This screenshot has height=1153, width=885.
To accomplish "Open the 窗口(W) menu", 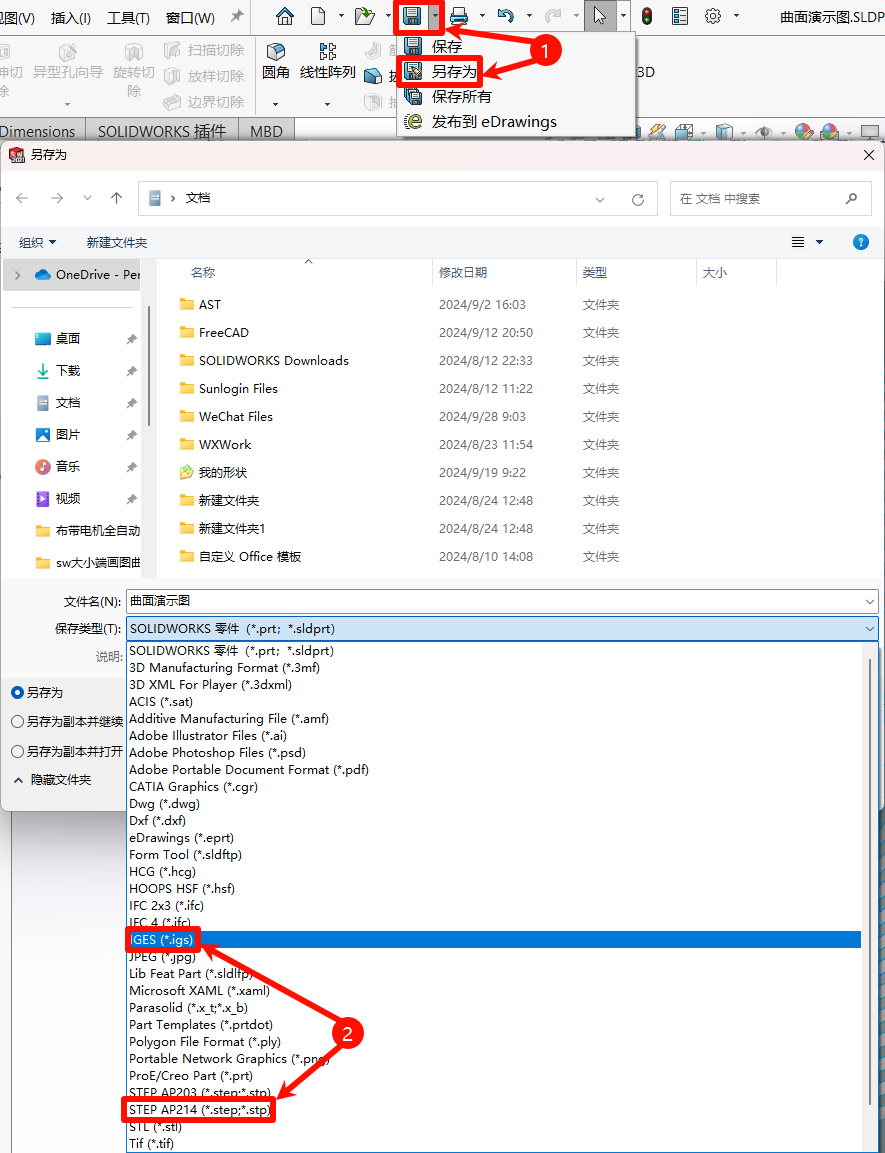I will click(190, 18).
